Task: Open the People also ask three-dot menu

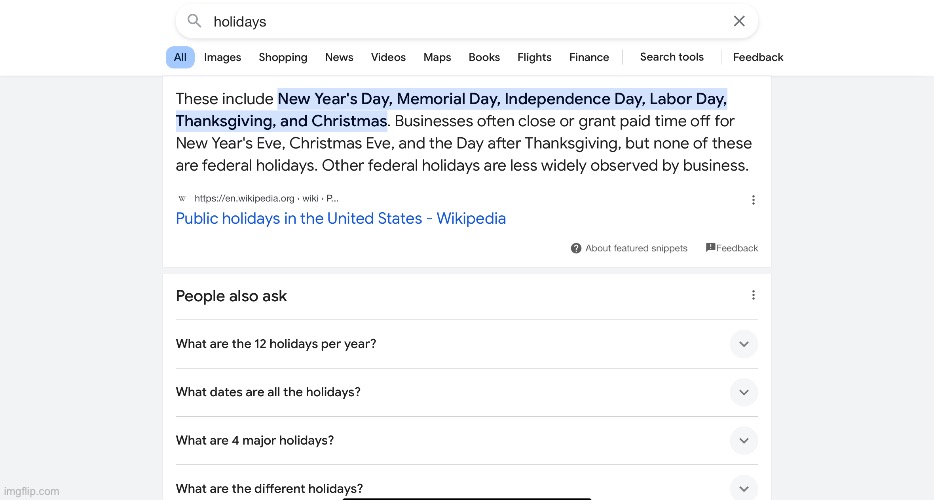Action: click(754, 295)
